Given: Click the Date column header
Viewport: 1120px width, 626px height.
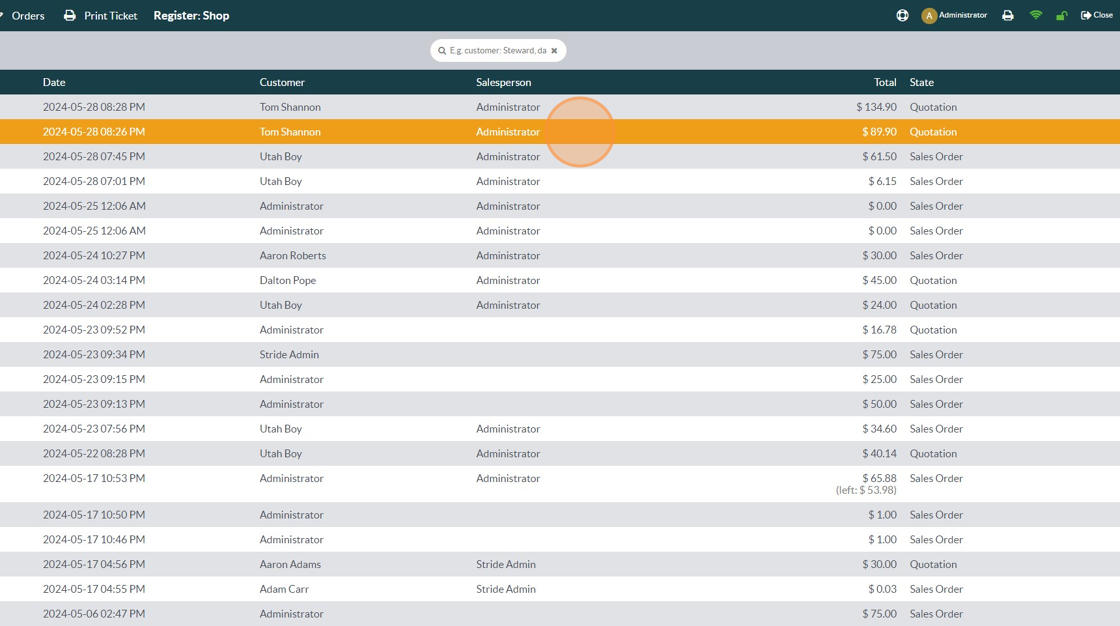Looking at the screenshot, I should [x=54, y=82].
